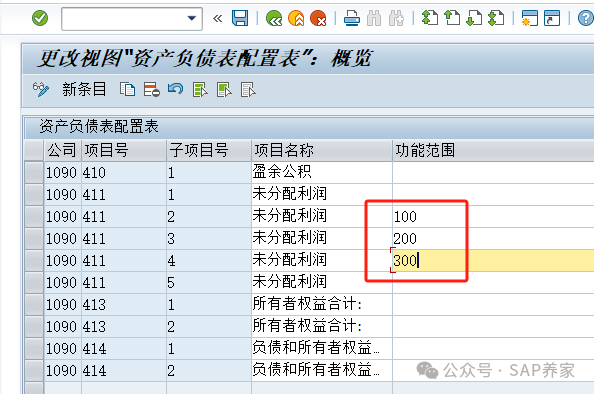Viewport: 594px width, 394px height.
Task: Click the 项目号 column header
Action: 124,150
